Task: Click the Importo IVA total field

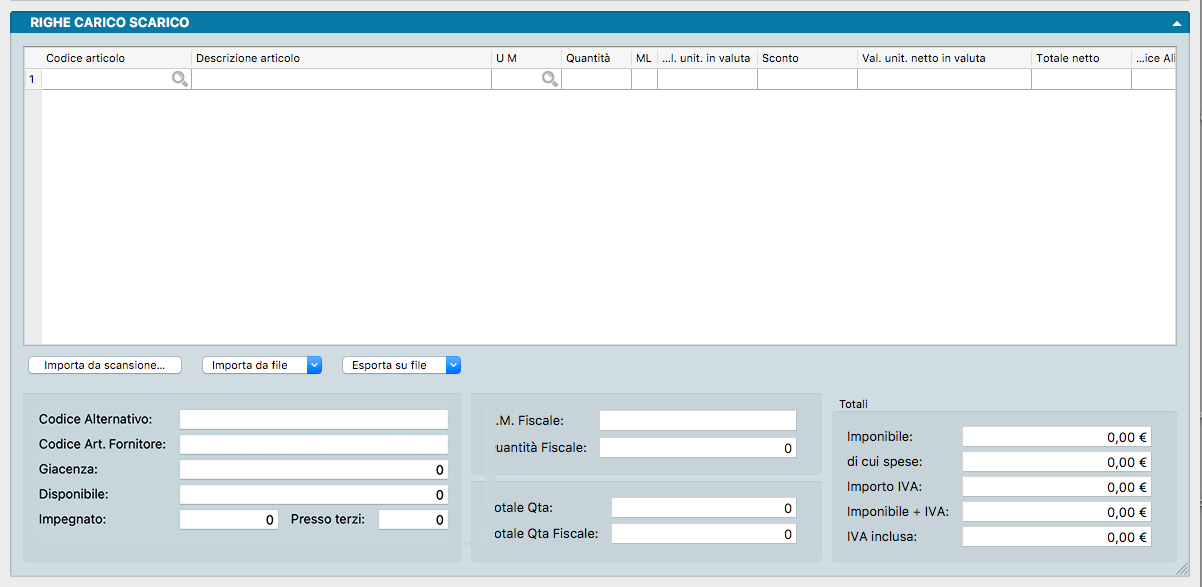Action: pyautogui.click(x=1056, y=487)
